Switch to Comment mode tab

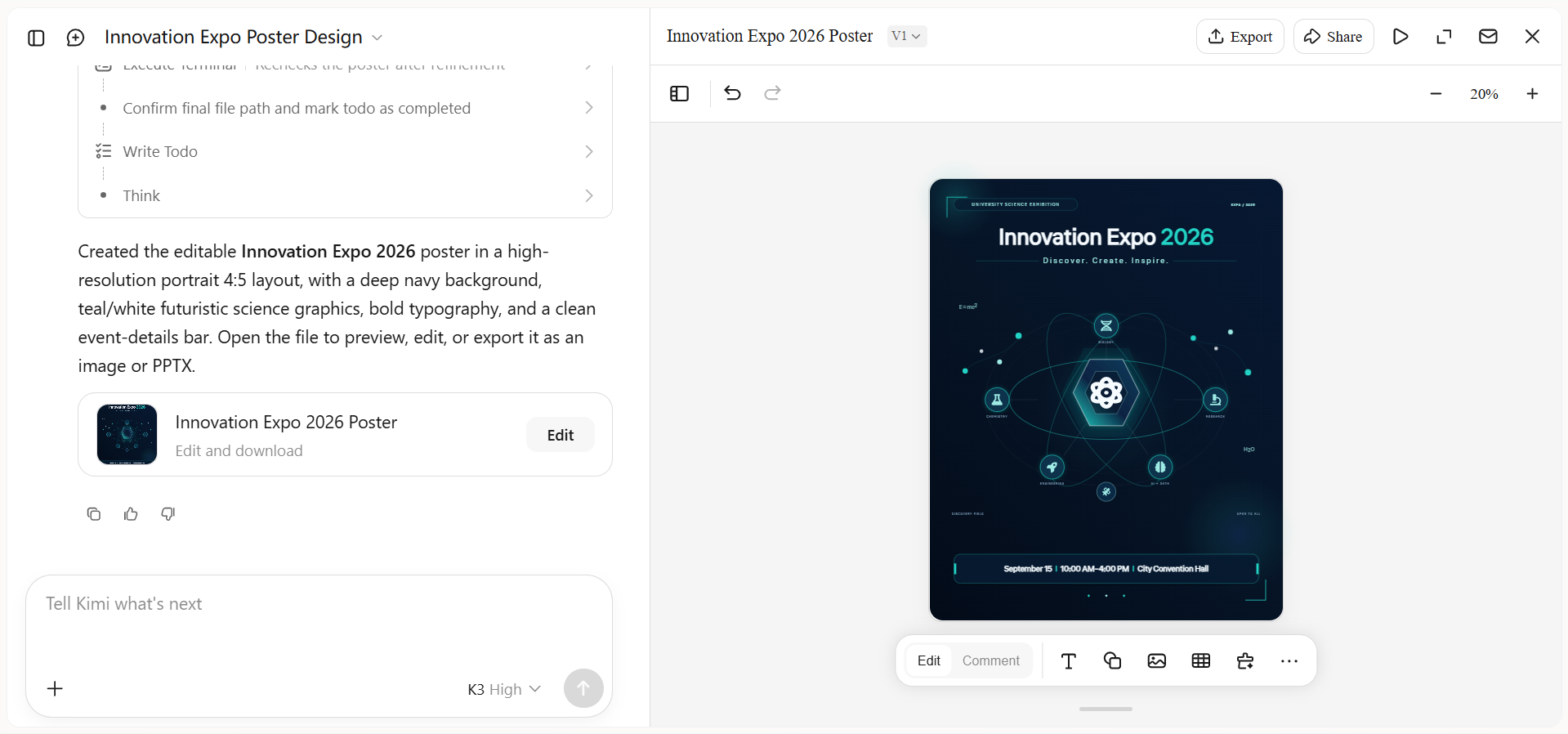click(x=991, y=660)
